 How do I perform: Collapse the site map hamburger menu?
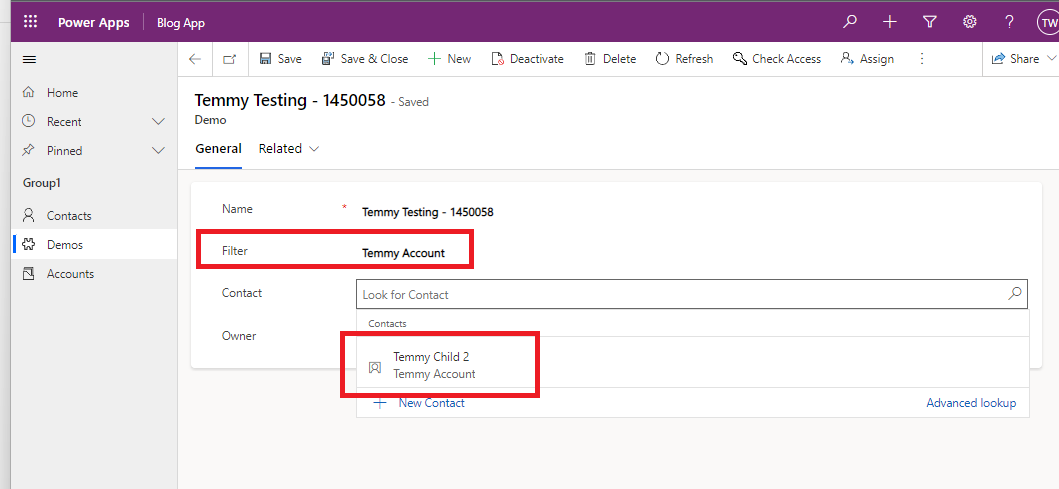(30, 59)
